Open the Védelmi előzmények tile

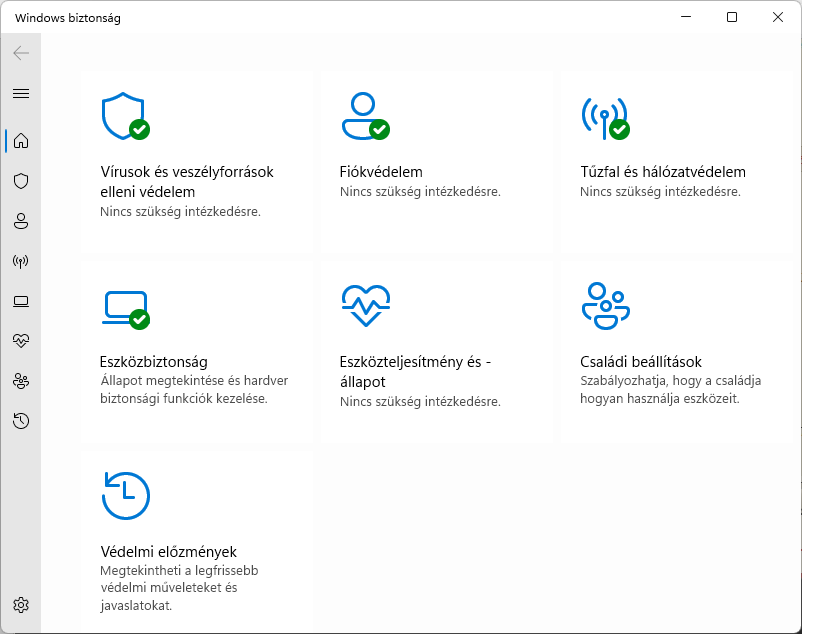click(x=197, y=541)
